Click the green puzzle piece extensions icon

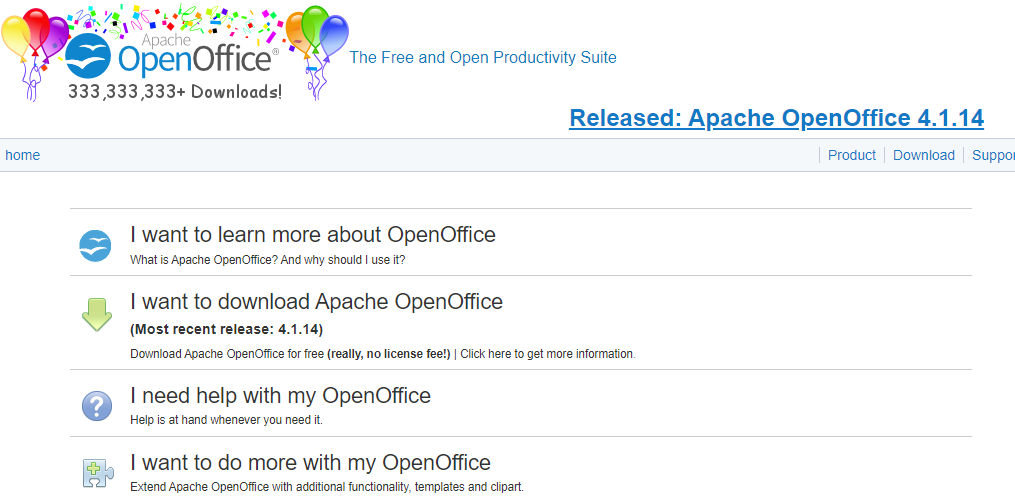click(96, 472)
